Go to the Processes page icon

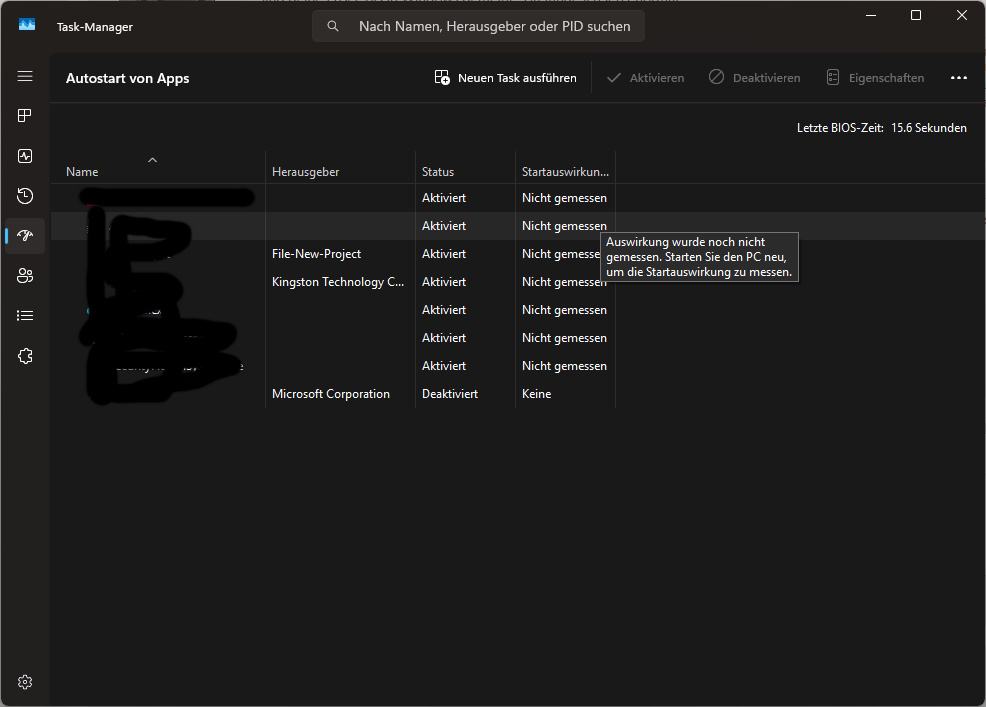coord(25,116)
